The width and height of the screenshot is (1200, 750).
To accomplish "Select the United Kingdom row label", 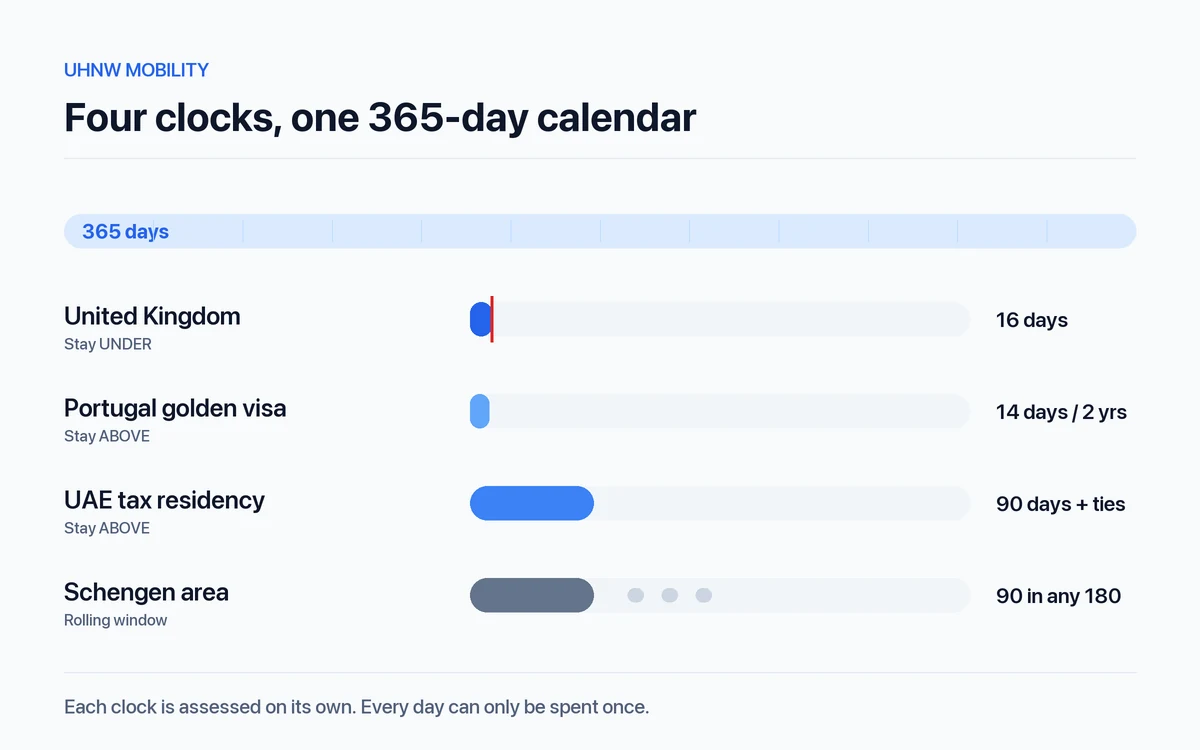I will (152, 316).
